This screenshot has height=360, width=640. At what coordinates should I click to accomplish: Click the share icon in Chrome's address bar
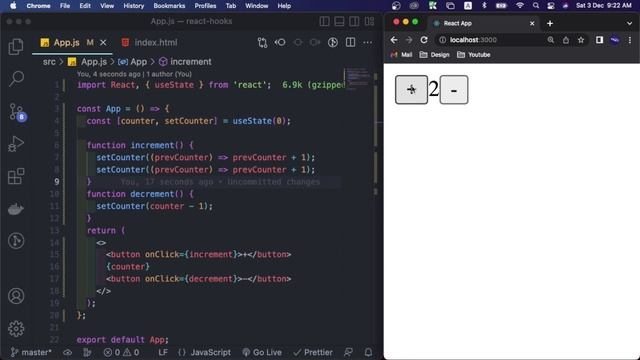click(x=566, y=40)
